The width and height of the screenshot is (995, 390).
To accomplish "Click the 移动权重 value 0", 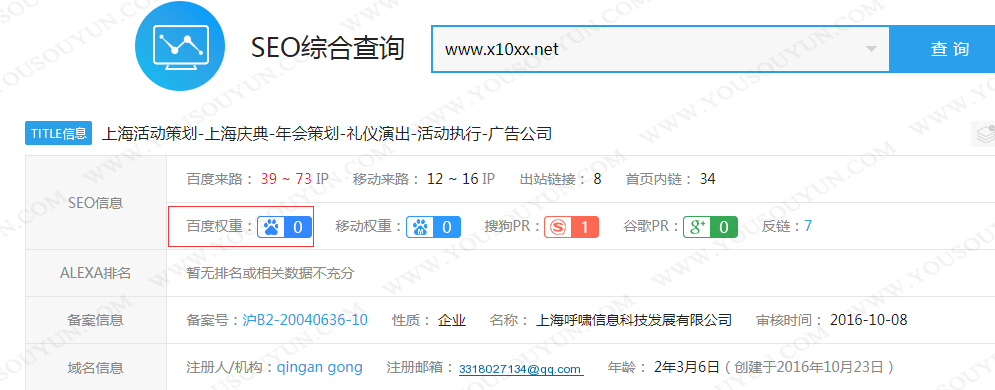I will click(447, 227).
